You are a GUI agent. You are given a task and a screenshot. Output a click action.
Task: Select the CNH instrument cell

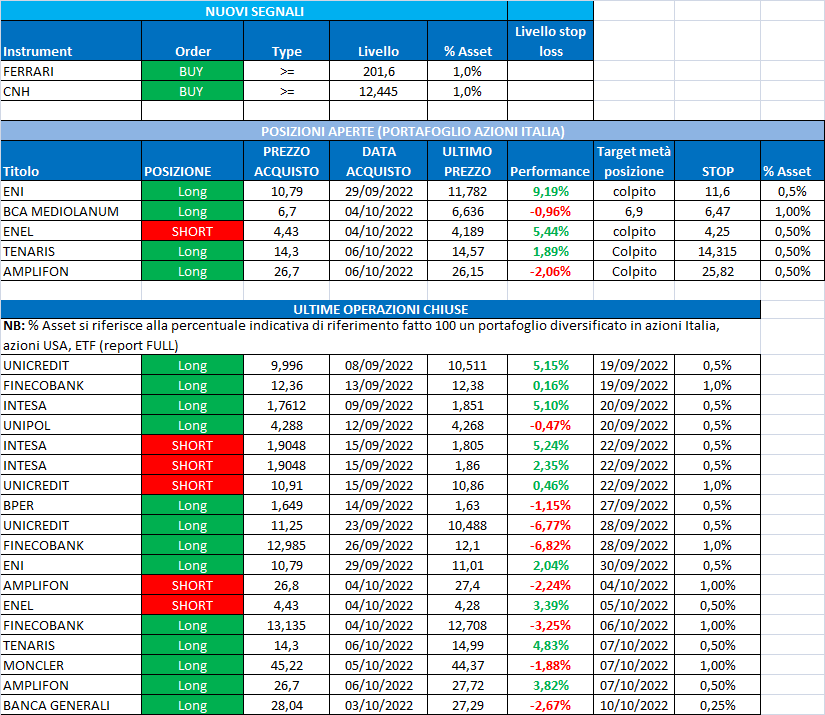point(71,91)
